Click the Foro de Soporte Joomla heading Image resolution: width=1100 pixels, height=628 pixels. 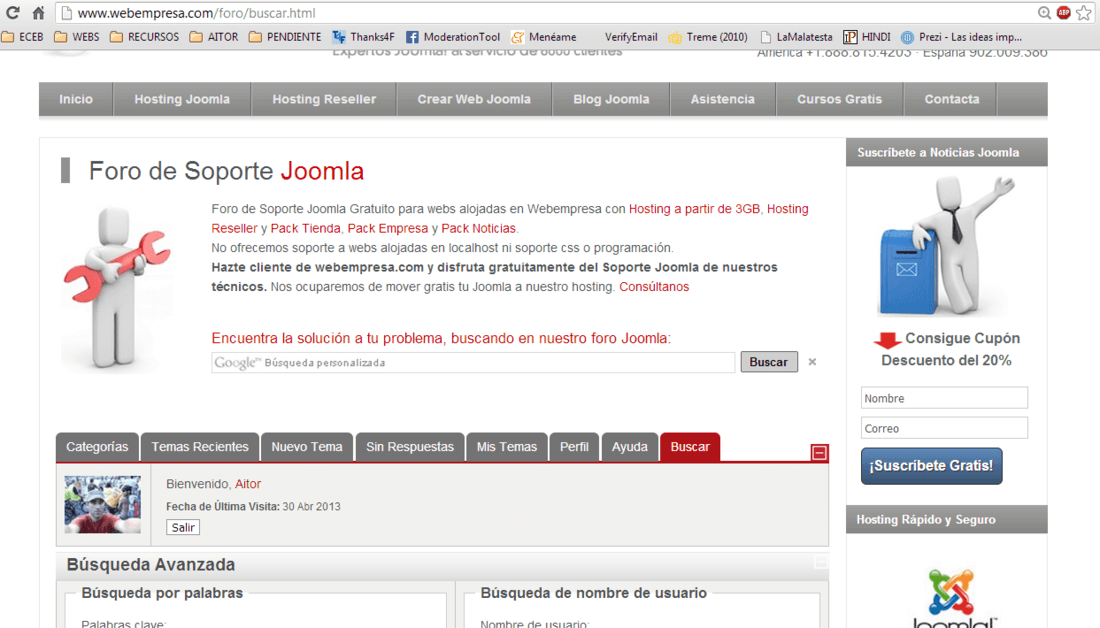[x=226, y=171]
